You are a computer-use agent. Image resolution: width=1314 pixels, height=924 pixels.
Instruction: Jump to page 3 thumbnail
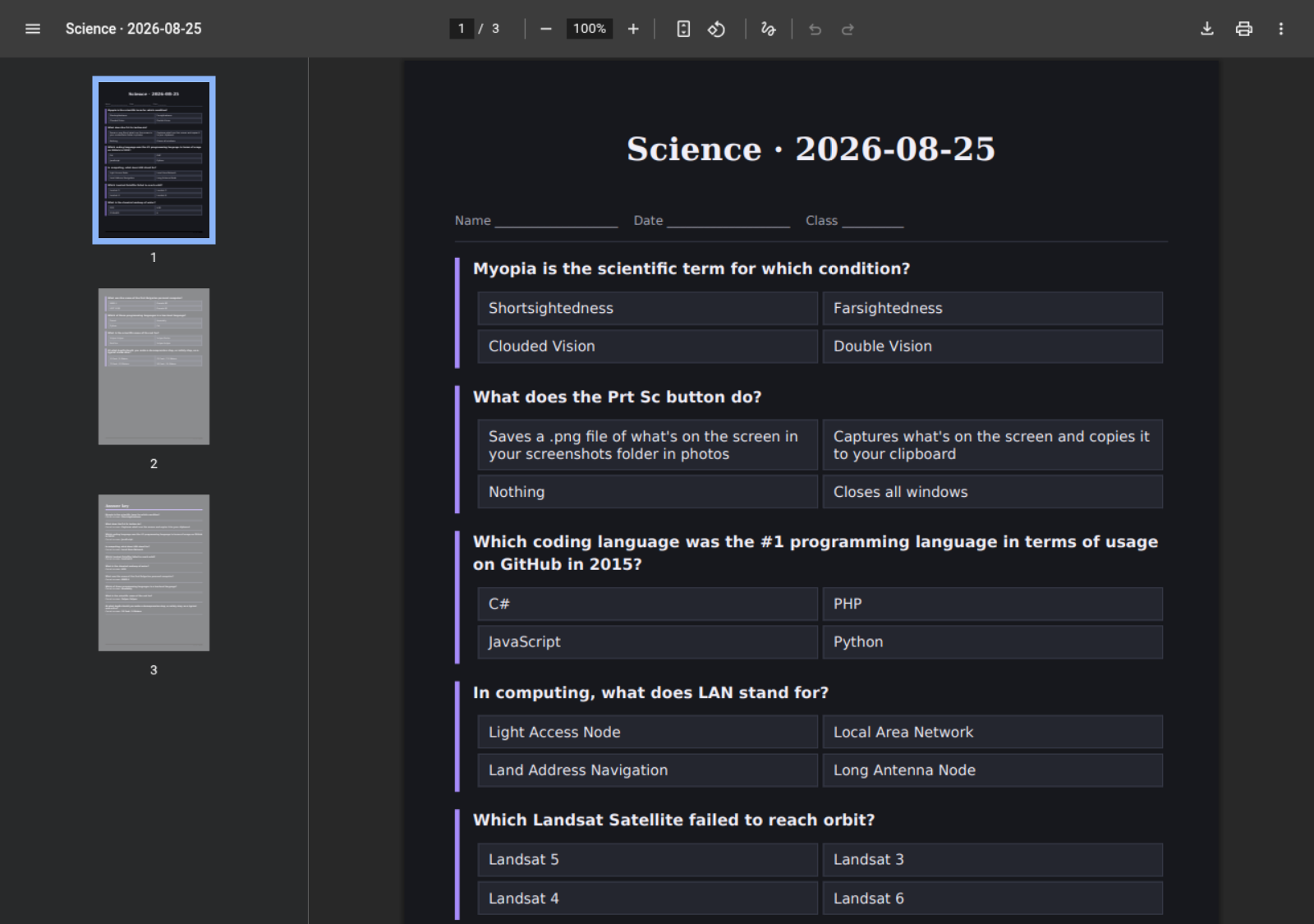154,572
